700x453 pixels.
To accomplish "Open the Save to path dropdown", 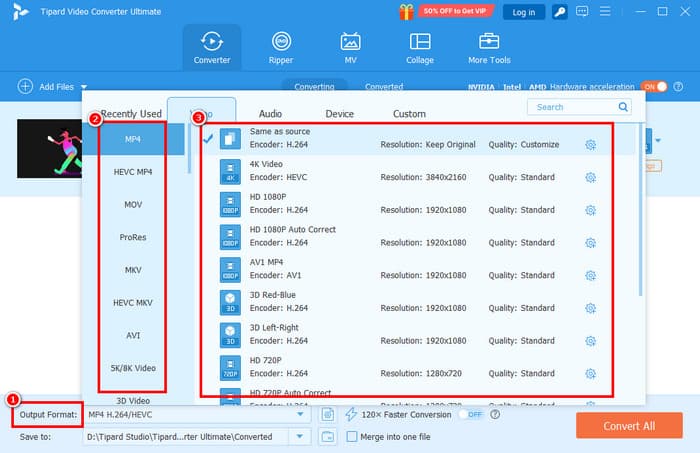I will [x=300, y=436].
